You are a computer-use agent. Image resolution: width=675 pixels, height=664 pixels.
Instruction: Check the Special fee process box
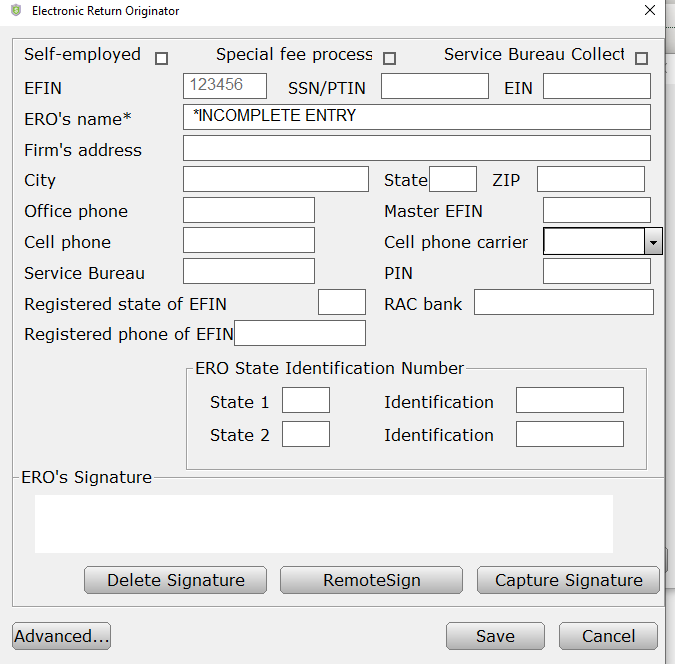[389, 58]
